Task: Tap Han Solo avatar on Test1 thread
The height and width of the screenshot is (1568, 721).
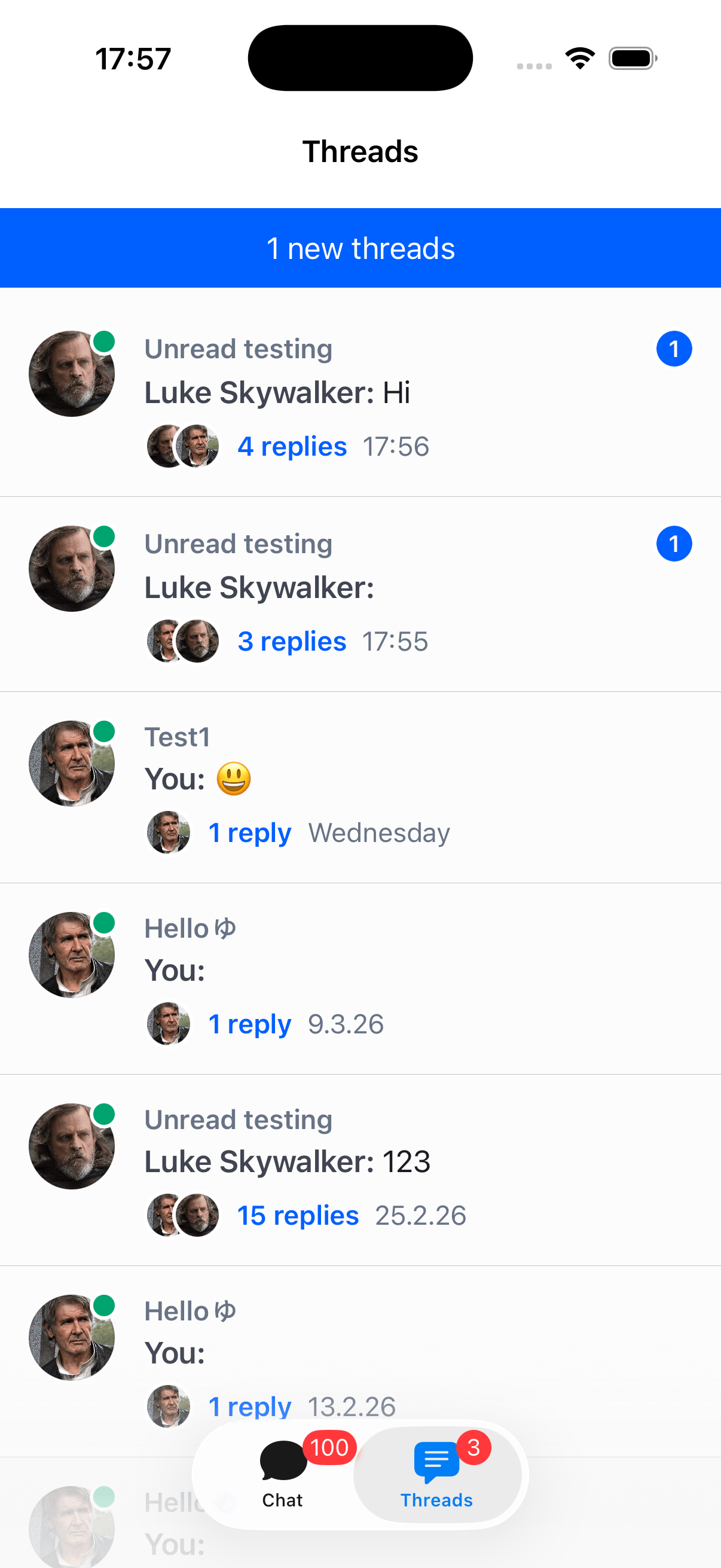Action: tap(72, 763)
